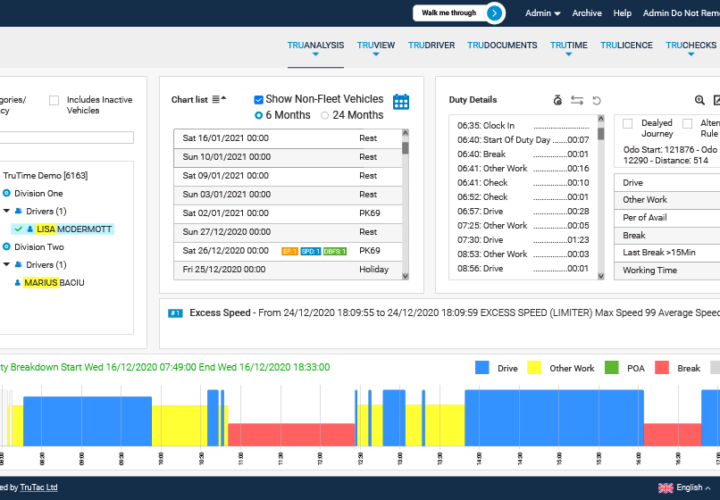
Task: Tick the Dealyed Journey checkbox
Action: 628,124
